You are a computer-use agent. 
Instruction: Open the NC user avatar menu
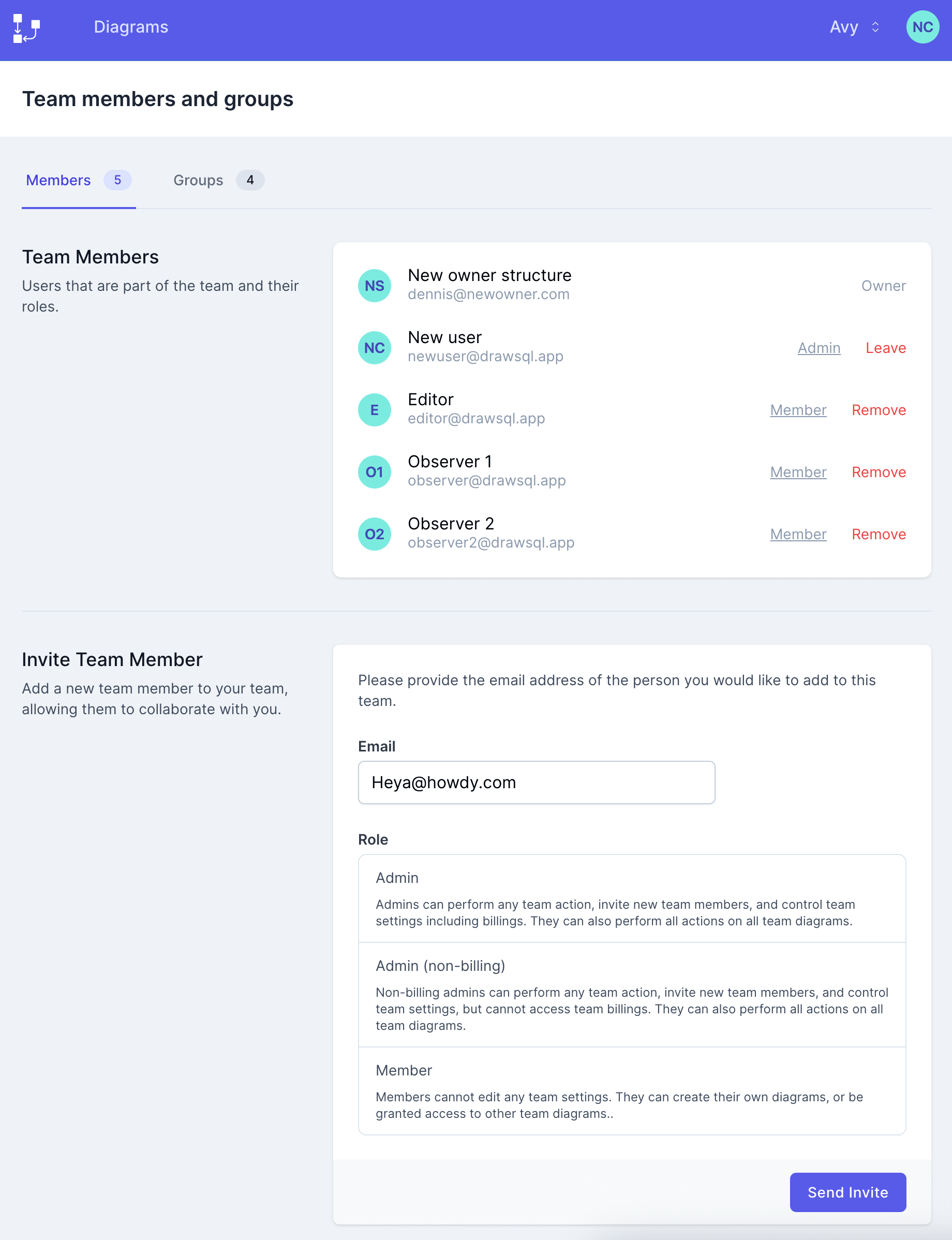[922, 27]
